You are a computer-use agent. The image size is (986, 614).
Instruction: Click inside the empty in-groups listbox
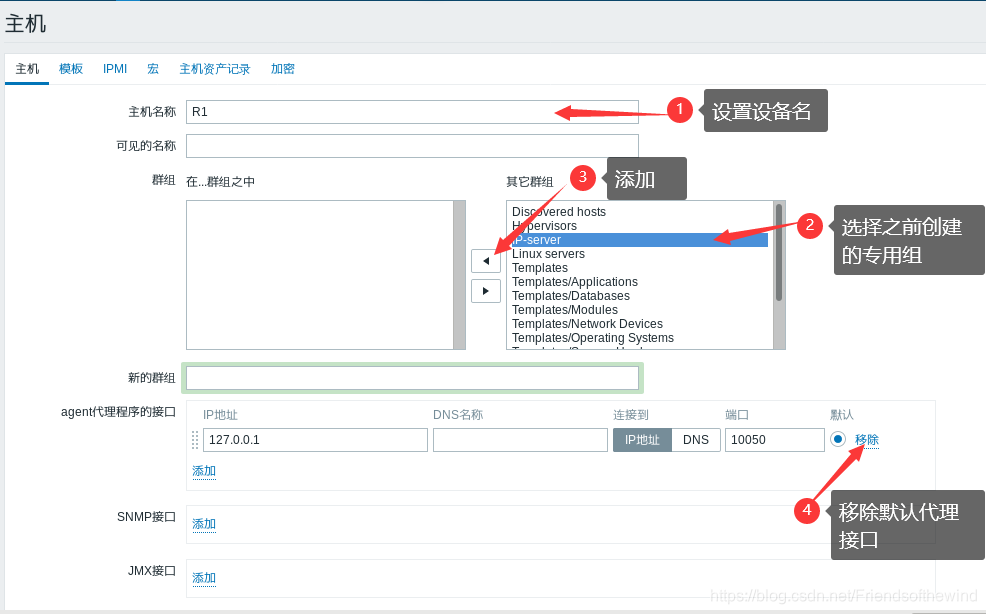tap(320, 275)
